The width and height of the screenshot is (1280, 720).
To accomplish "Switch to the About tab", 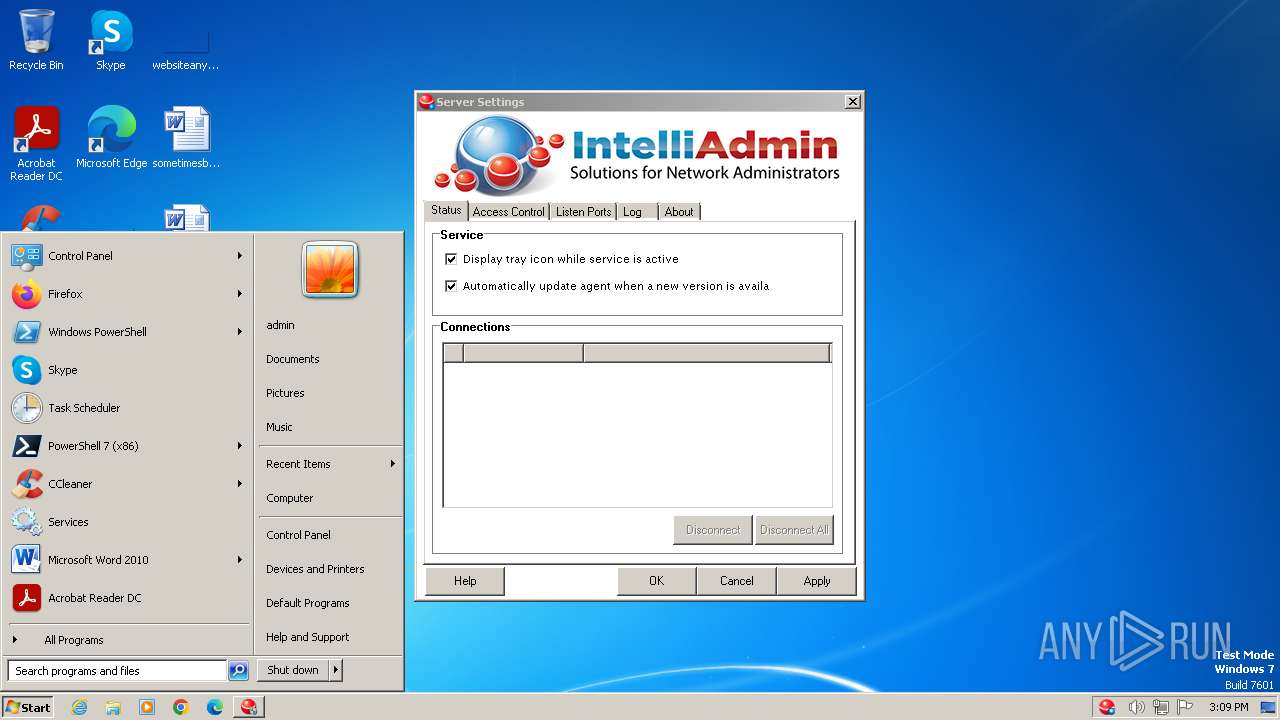I will click(679, 212).
